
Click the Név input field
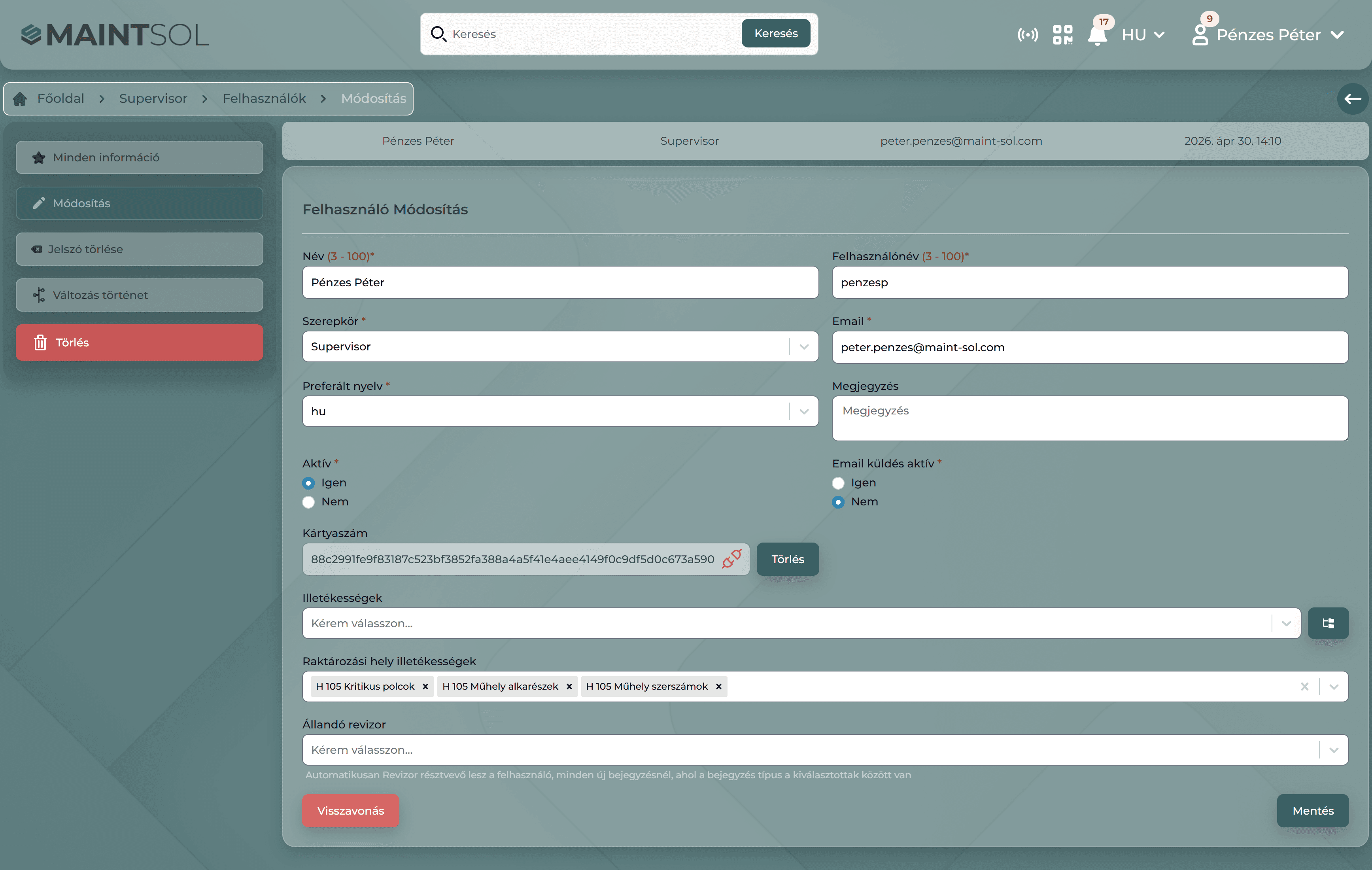click(560, 283)
